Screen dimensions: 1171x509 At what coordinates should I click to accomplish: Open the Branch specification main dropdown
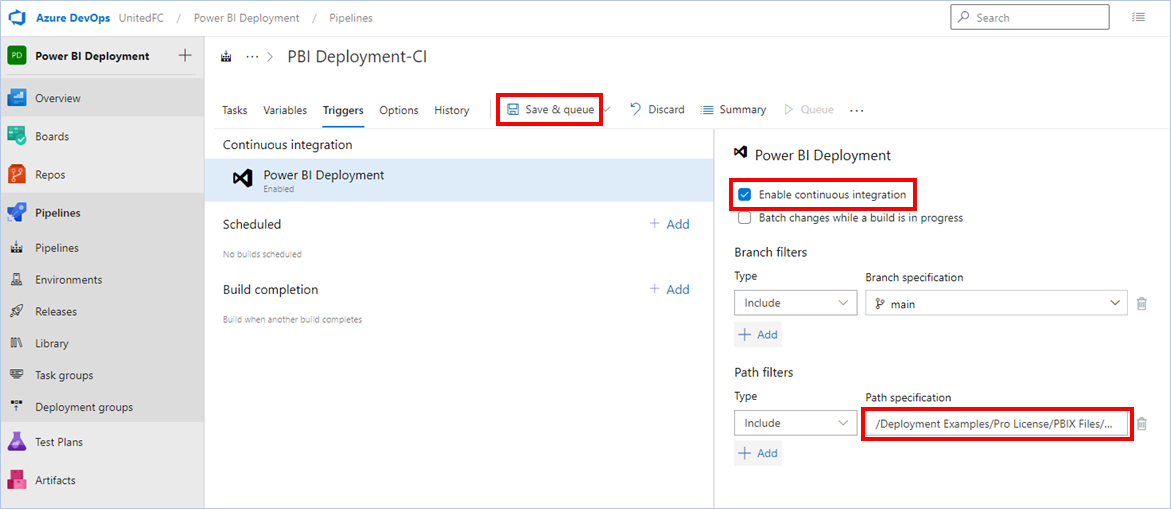pyautogui.click(x=996, y=304)
